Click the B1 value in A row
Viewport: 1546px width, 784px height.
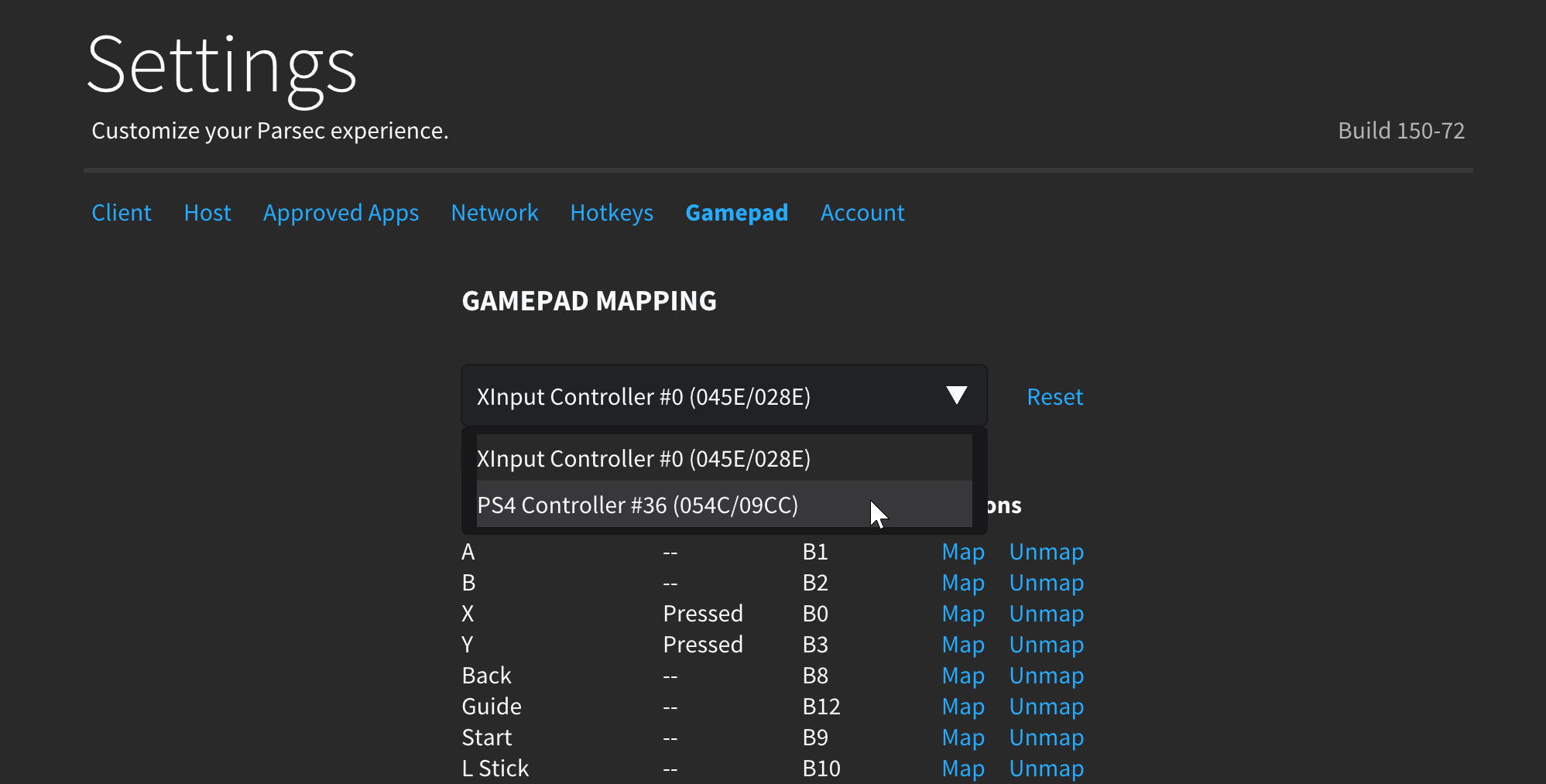815,552
